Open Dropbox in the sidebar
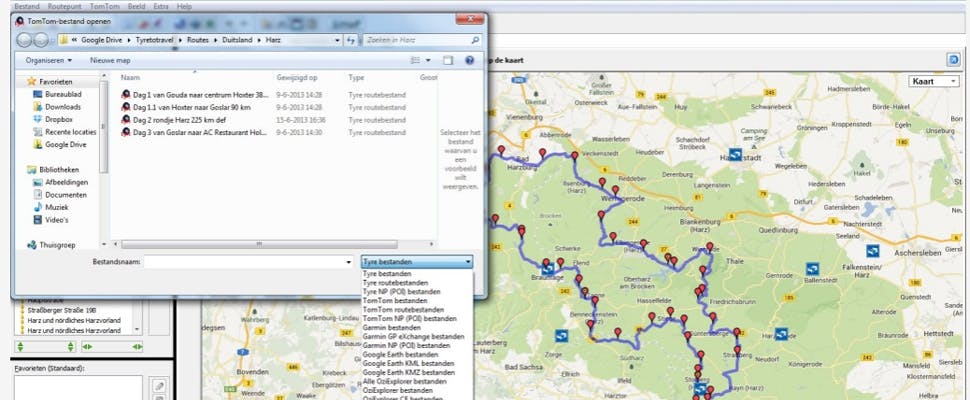 tap(53, 119)
